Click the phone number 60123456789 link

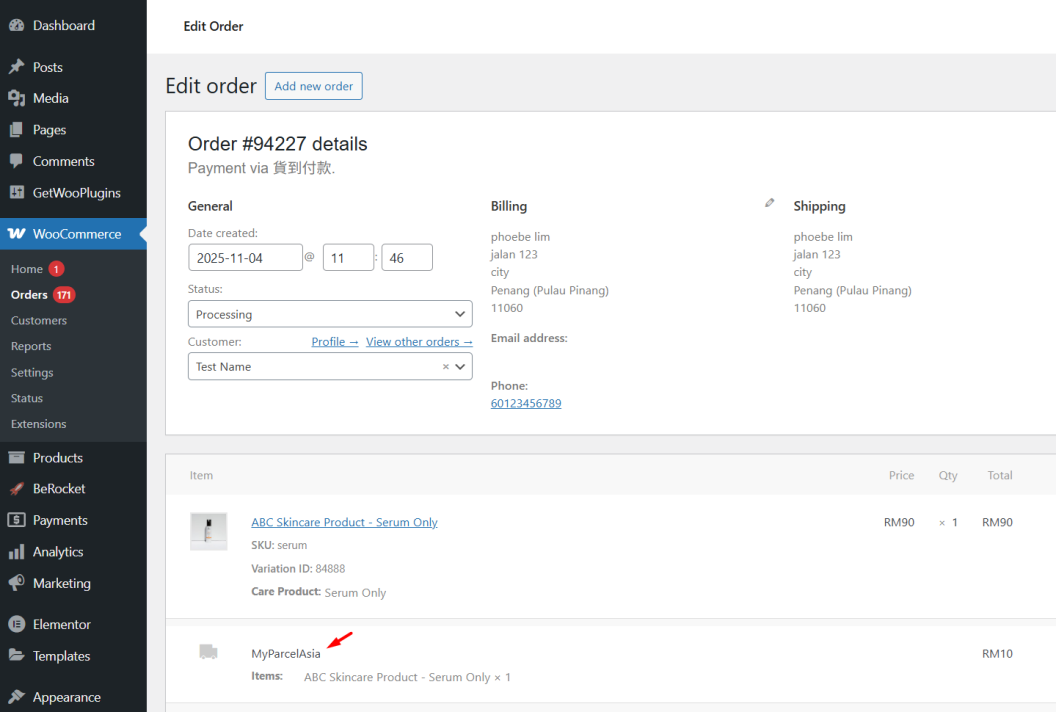tap(525, 404)
